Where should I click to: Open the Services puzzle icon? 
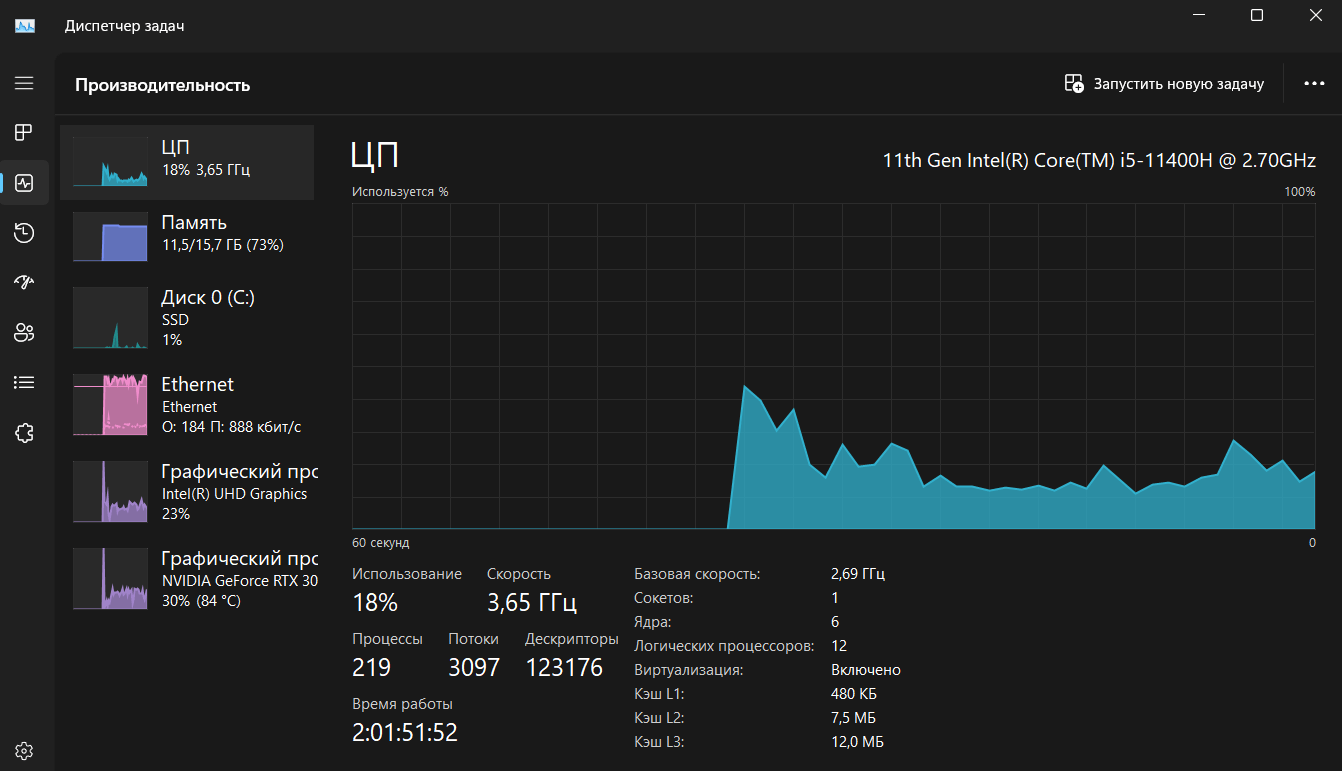[24, 432]
